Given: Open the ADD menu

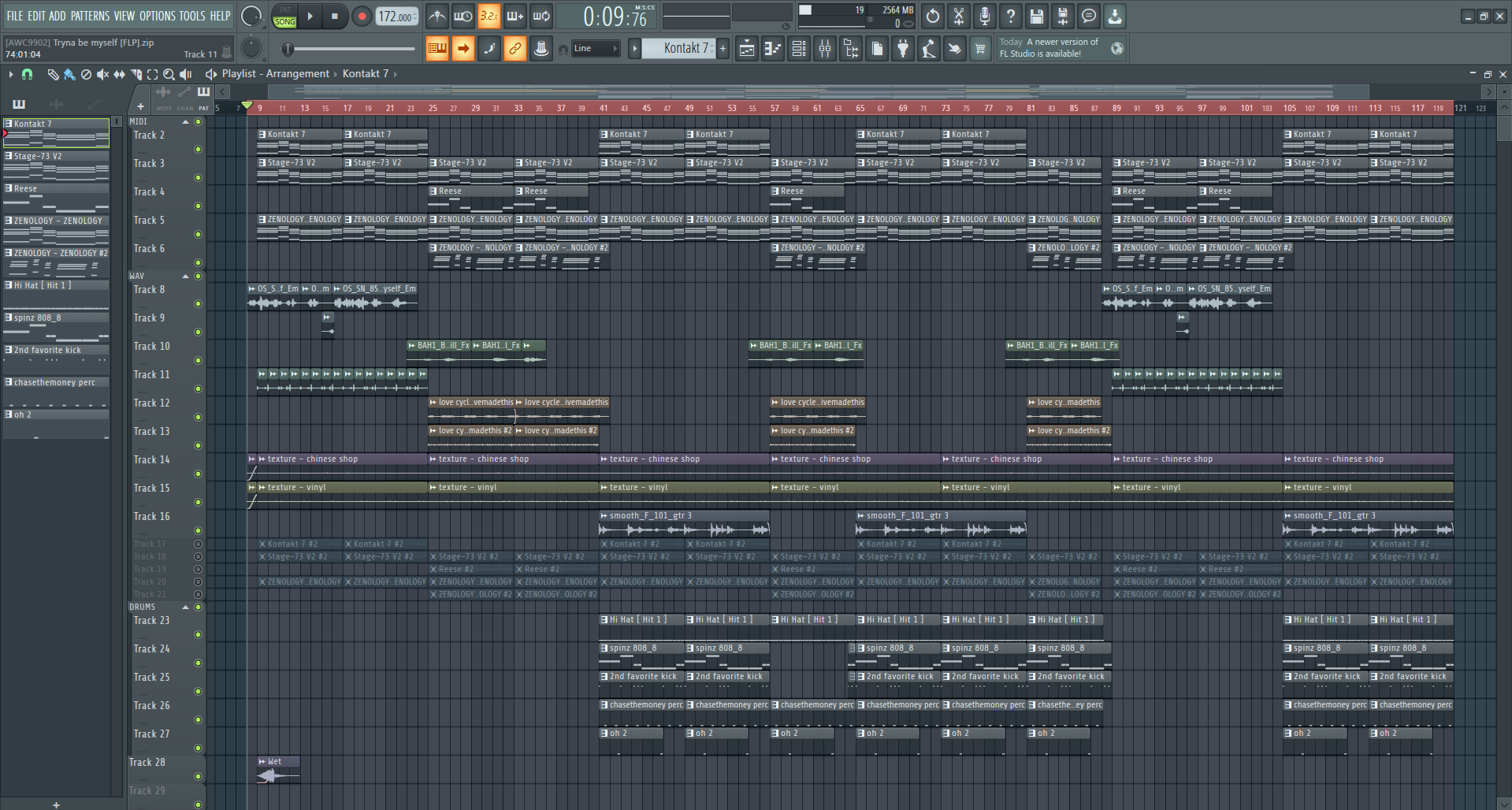Looking at the screenshot, I should pyautogui.click(x=58, y=16).
